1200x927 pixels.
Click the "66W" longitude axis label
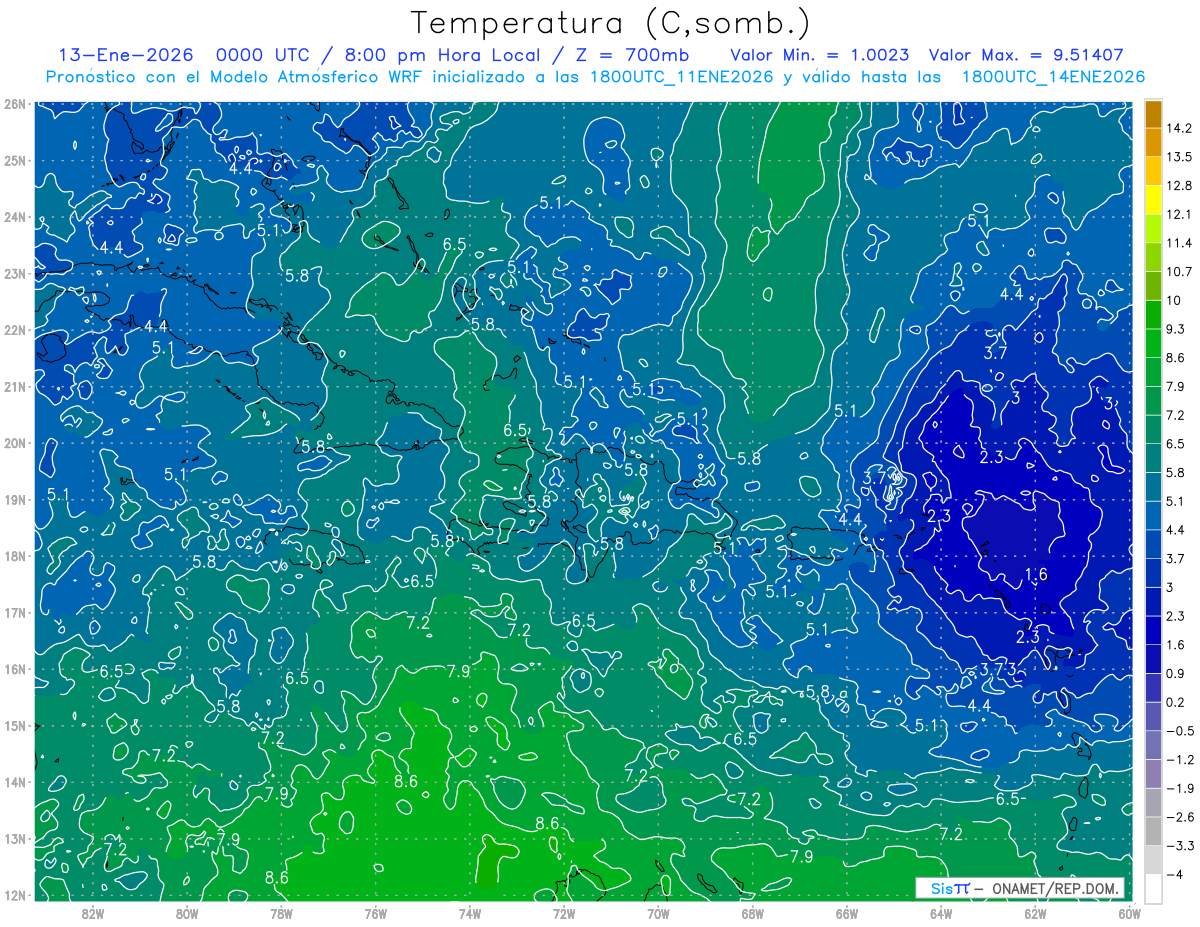point(847,913)
